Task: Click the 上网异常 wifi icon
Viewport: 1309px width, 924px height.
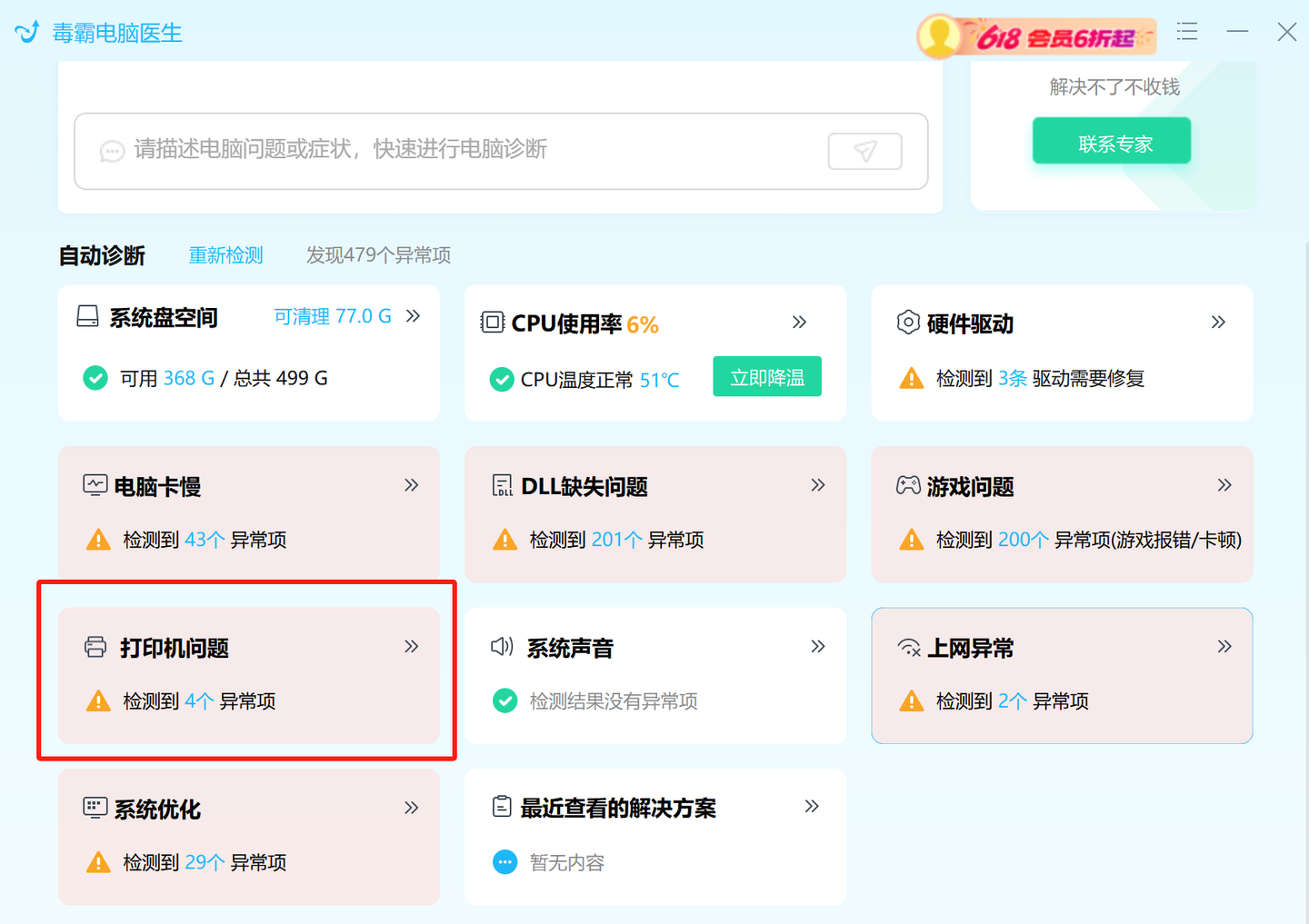Action: pyautogui.click(x=909, y=647)
